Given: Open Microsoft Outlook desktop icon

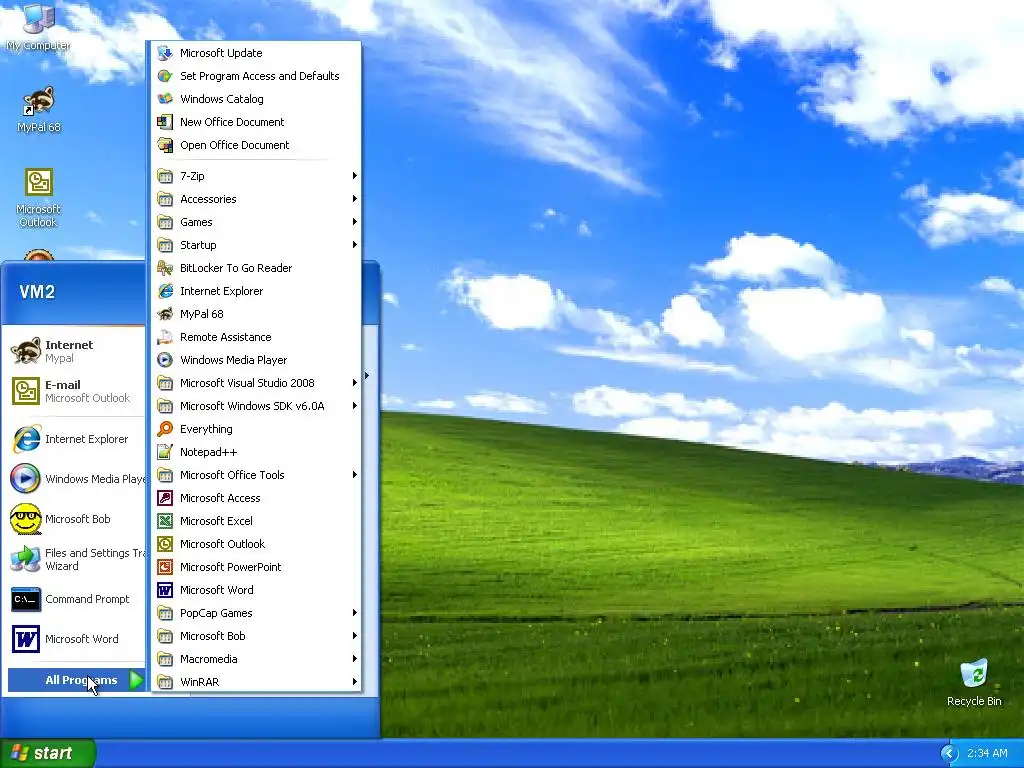Looking at the screenshot, I should click(39, 198).
